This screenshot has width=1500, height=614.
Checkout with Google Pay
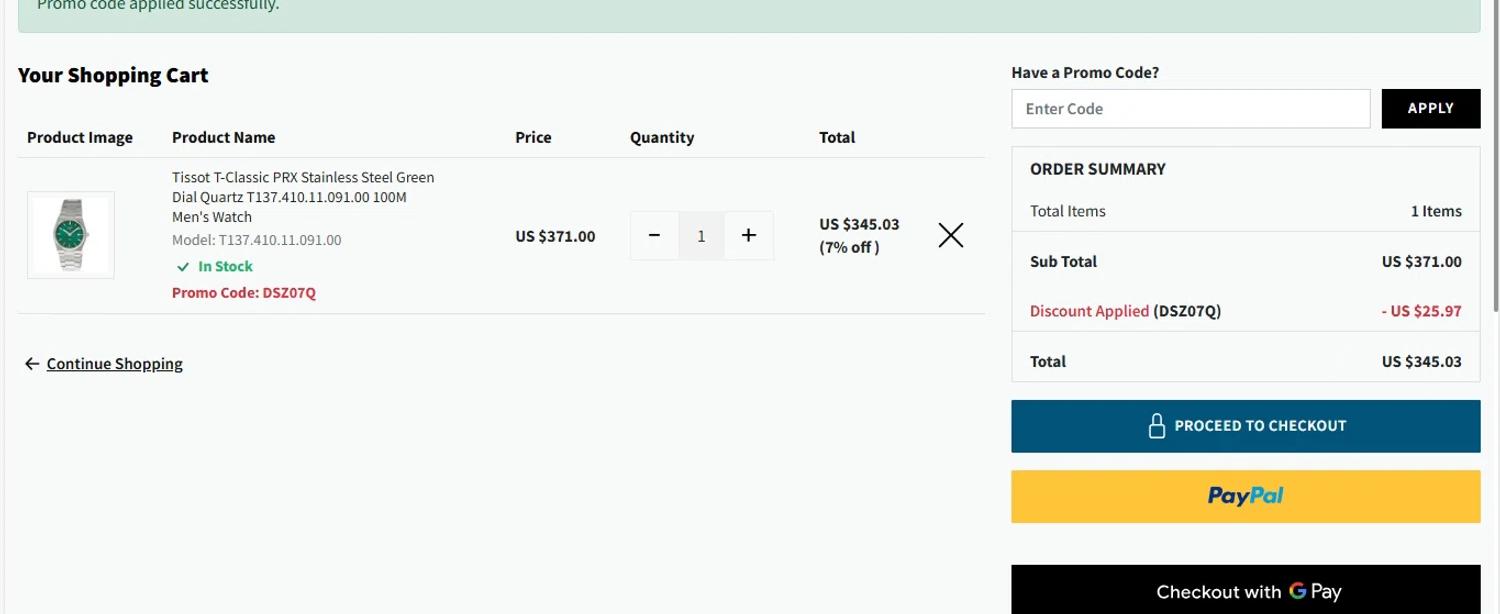1246,590
